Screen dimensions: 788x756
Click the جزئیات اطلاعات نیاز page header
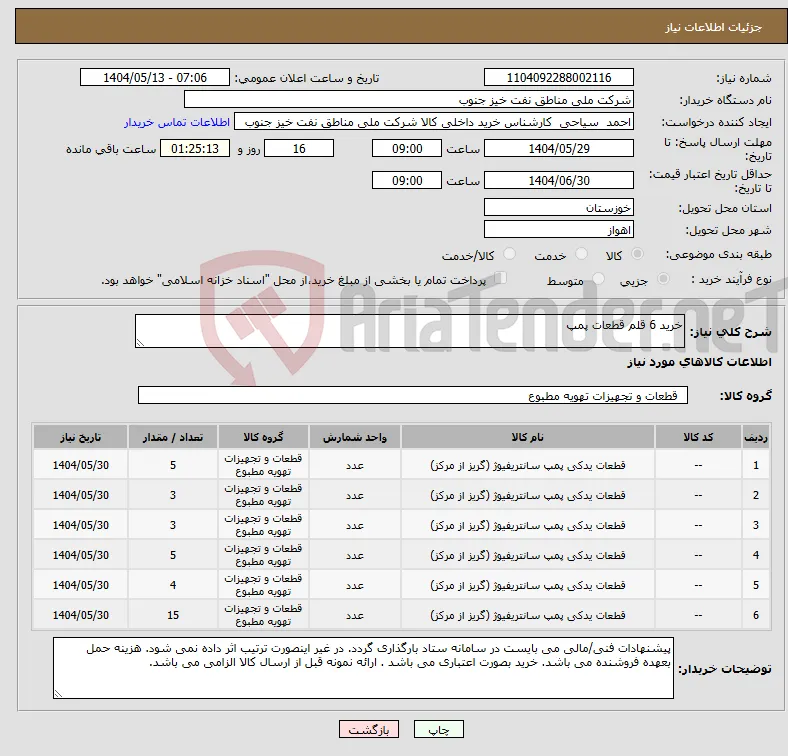click(x=714, y=27)
